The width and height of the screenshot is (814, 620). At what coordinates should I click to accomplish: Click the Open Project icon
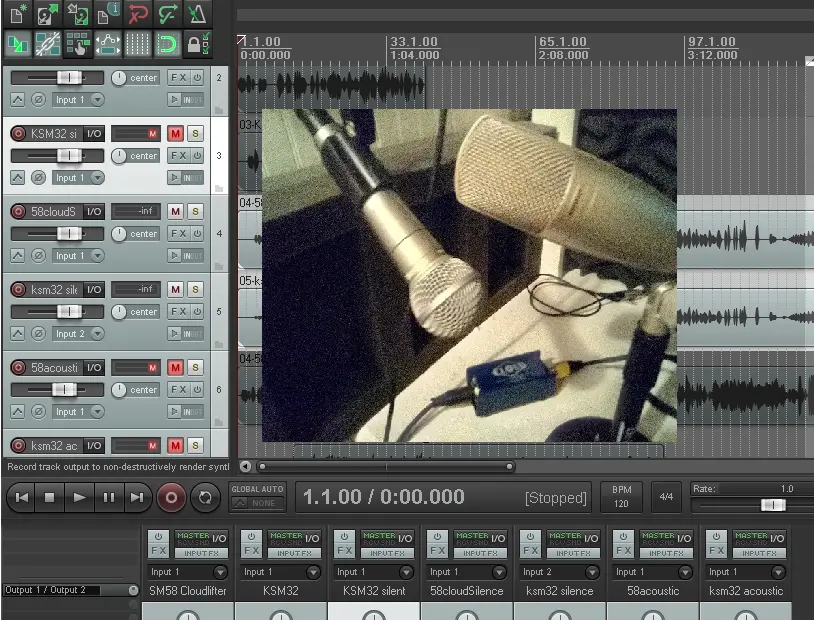pos(47,14)
